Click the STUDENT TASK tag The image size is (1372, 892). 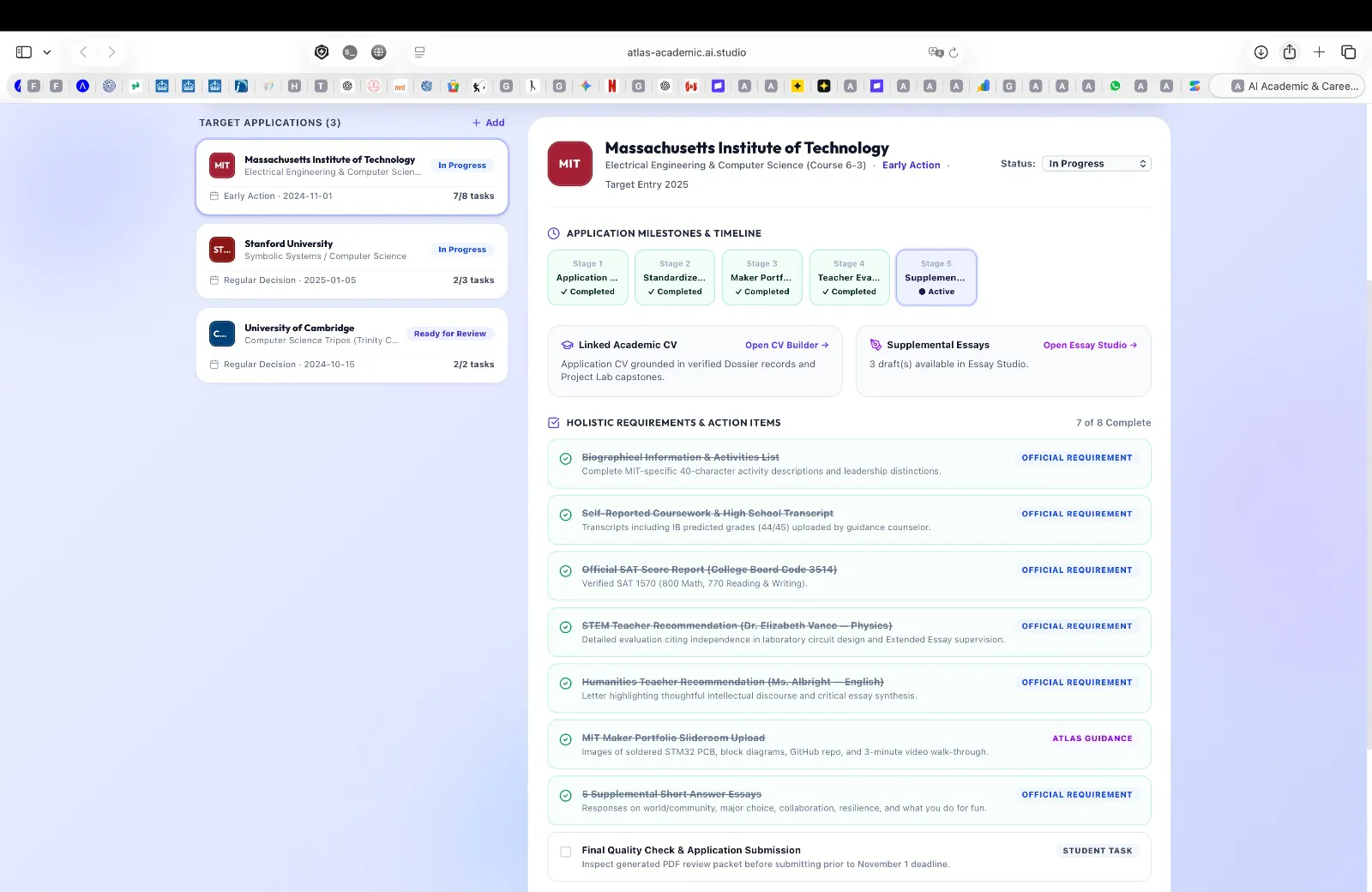pos(1098,851)
